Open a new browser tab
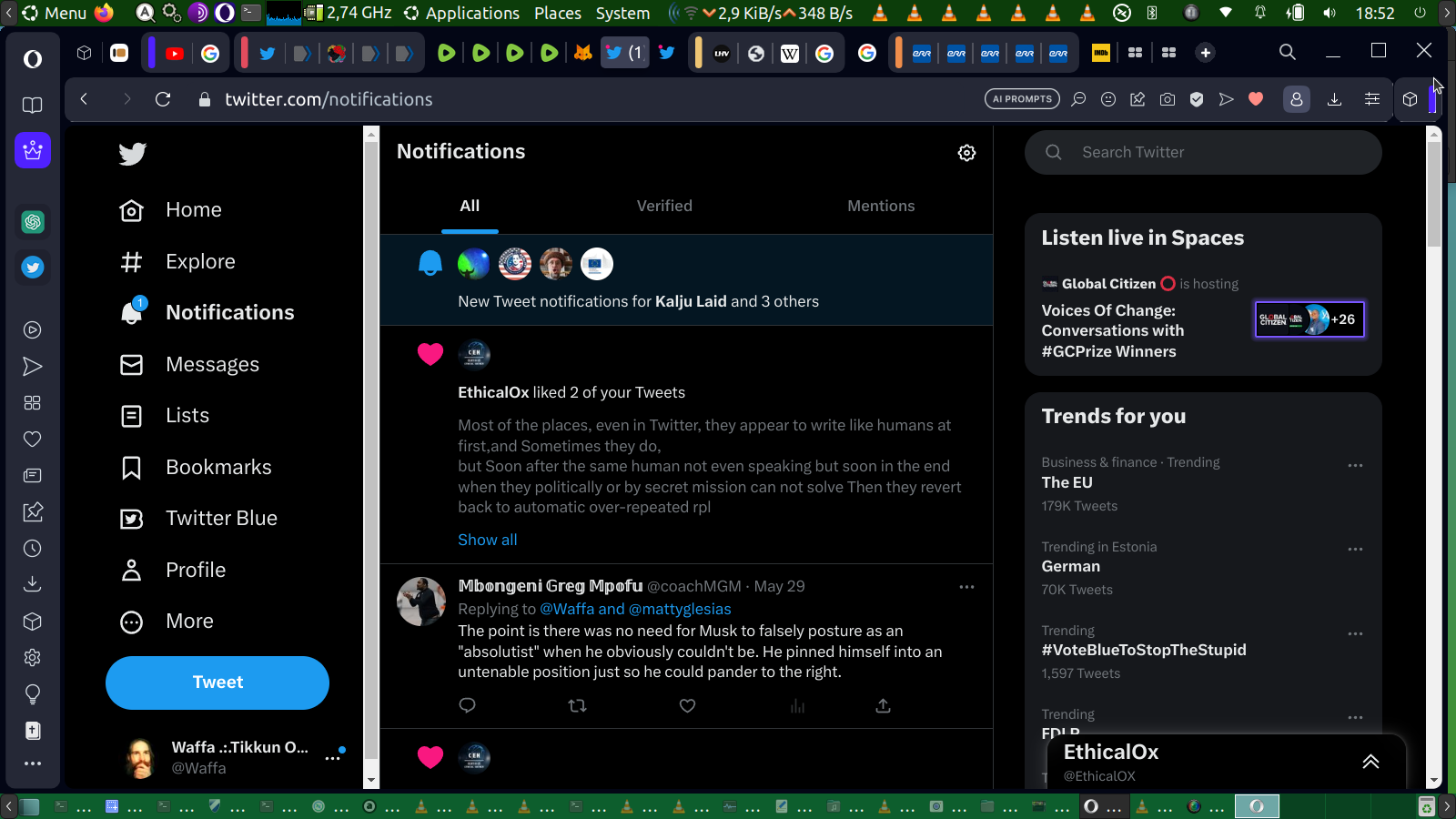The height and width of the screenshot is (819, 1456). 1206,53
